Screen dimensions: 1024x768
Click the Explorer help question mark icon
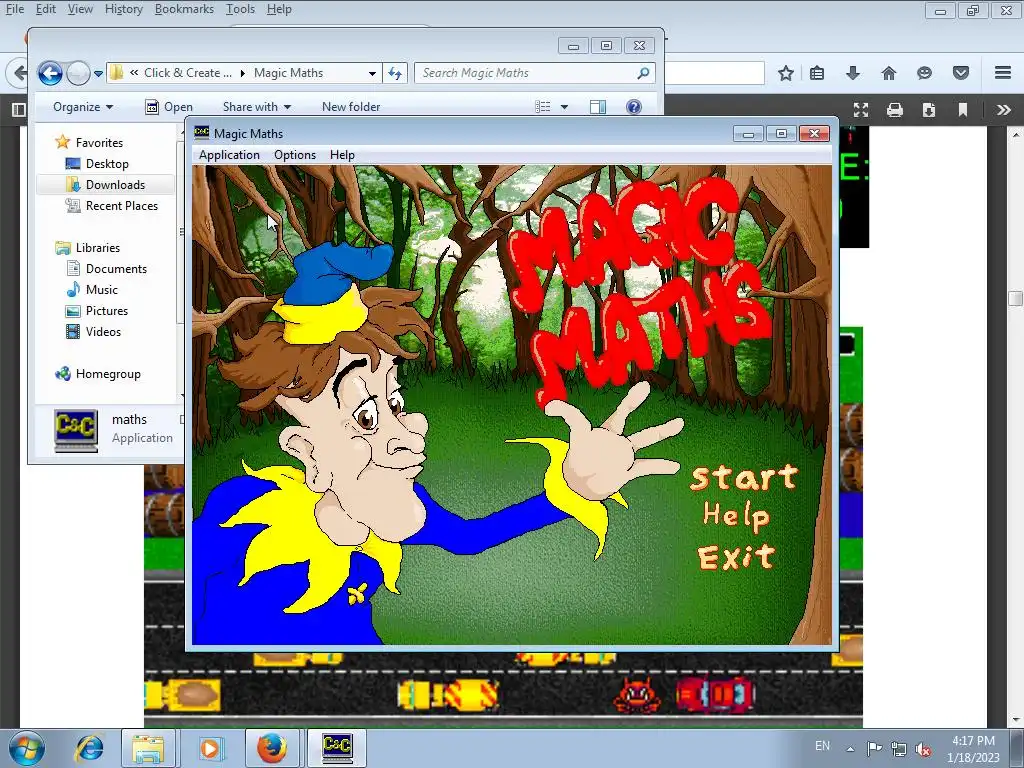[633, 106]
